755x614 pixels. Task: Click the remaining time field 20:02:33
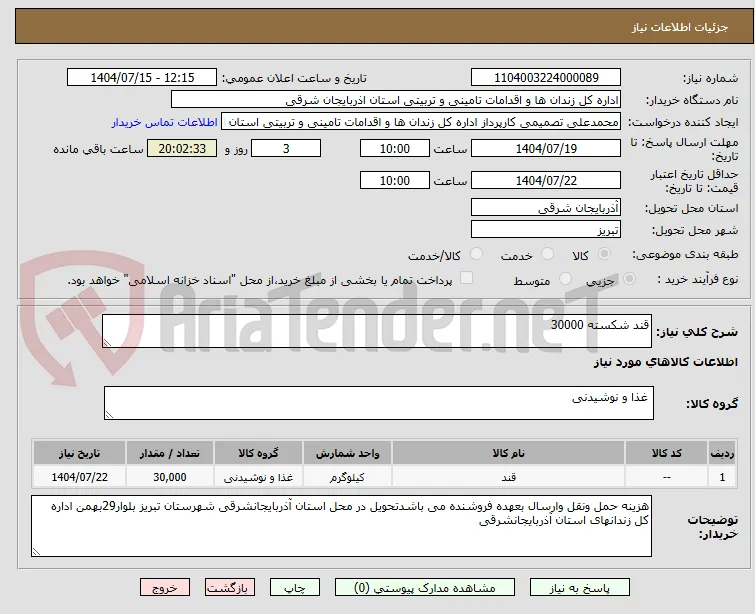(x=182, y=148)
